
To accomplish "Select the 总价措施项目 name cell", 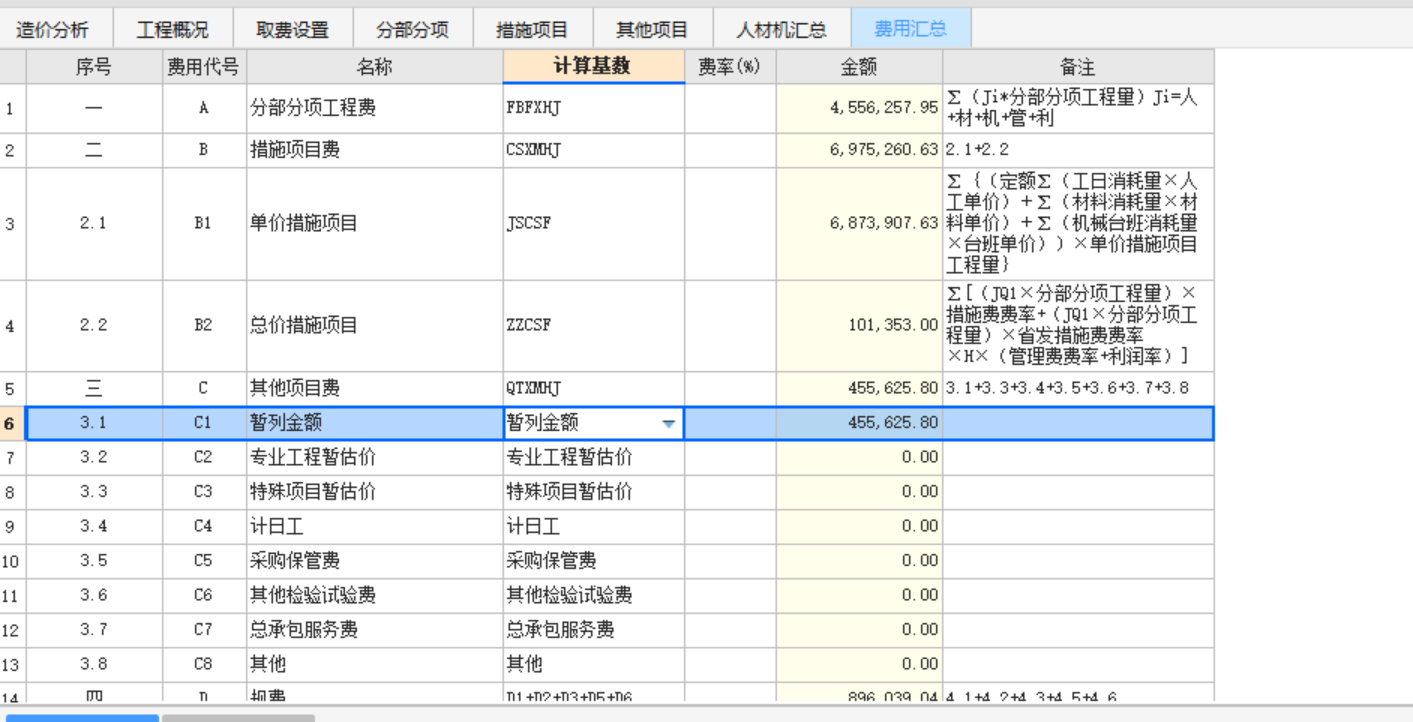I will 375,326.
